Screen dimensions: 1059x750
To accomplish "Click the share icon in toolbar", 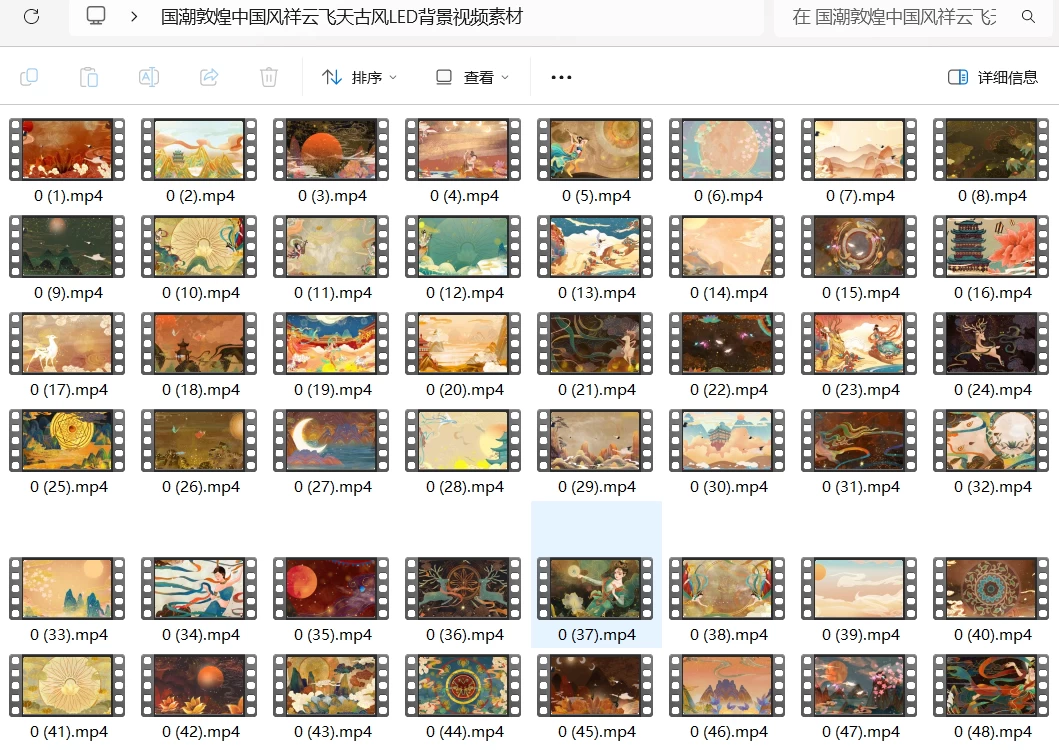I will click(x=209, y=77).
